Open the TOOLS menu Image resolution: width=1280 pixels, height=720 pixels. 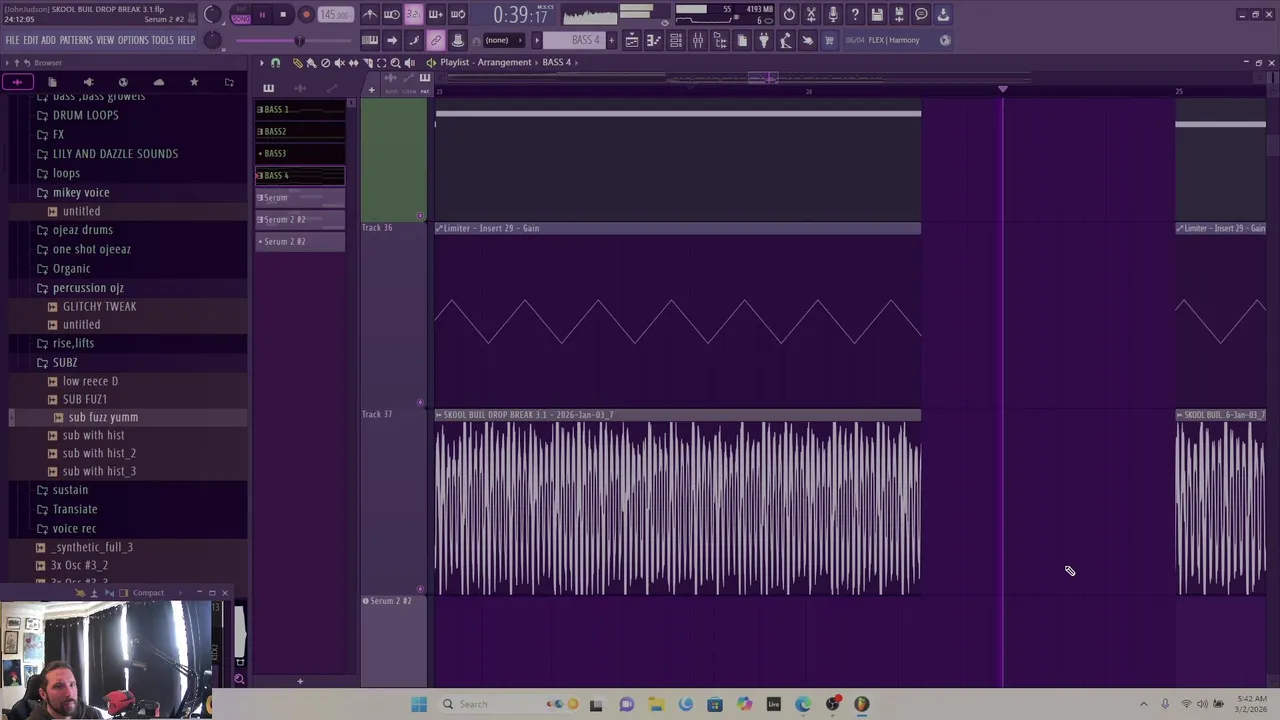(x=163, y=40)
